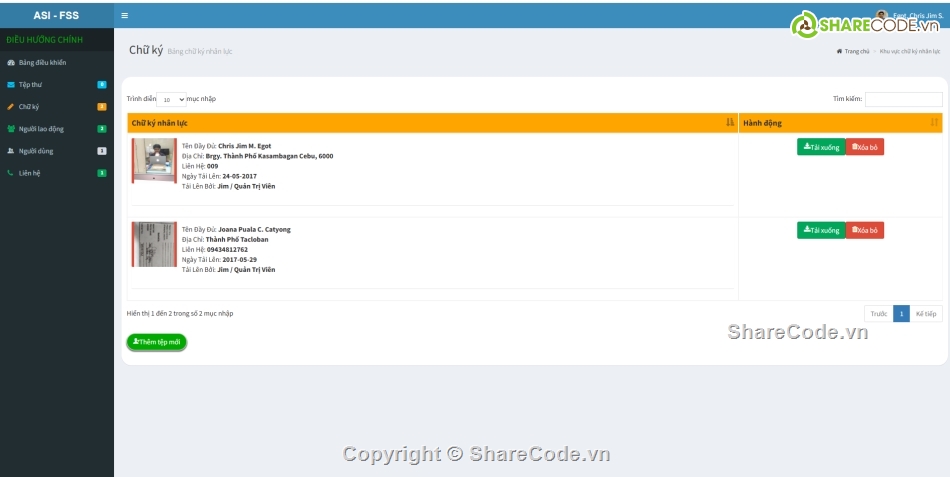This screenshot has width=950, height=477.
Task: Go to previous page with Trước
Action: [x=879, y=314]
